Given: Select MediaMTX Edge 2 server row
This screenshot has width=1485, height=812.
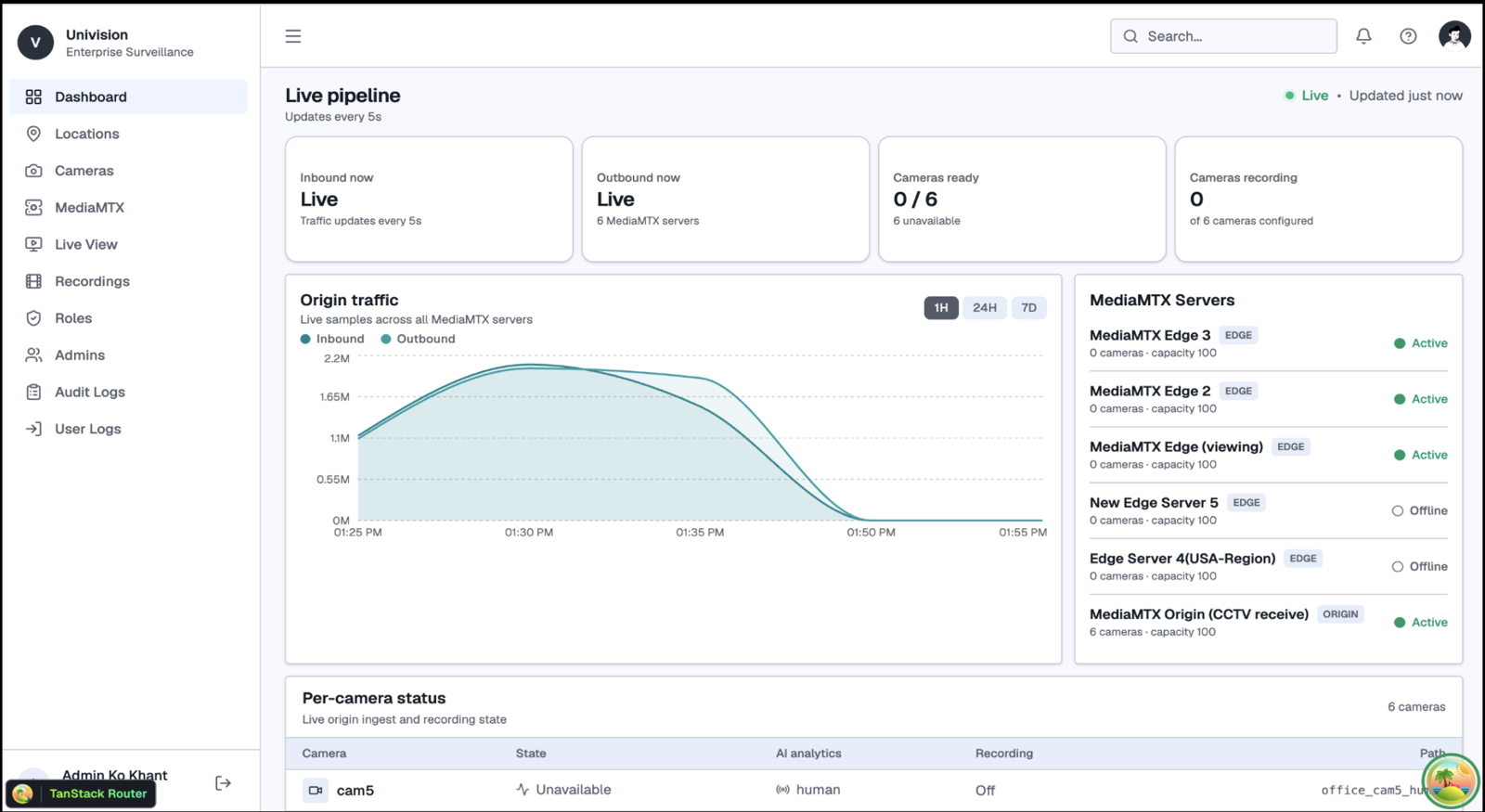Looking at the screenshot, I should [x=1269, y=399].
